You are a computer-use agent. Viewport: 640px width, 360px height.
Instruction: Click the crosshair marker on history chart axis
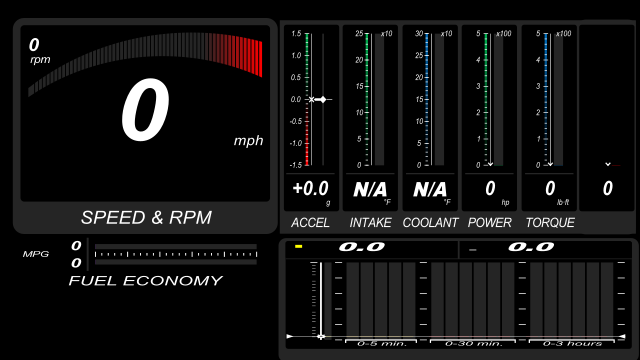[x=321, y=337]
